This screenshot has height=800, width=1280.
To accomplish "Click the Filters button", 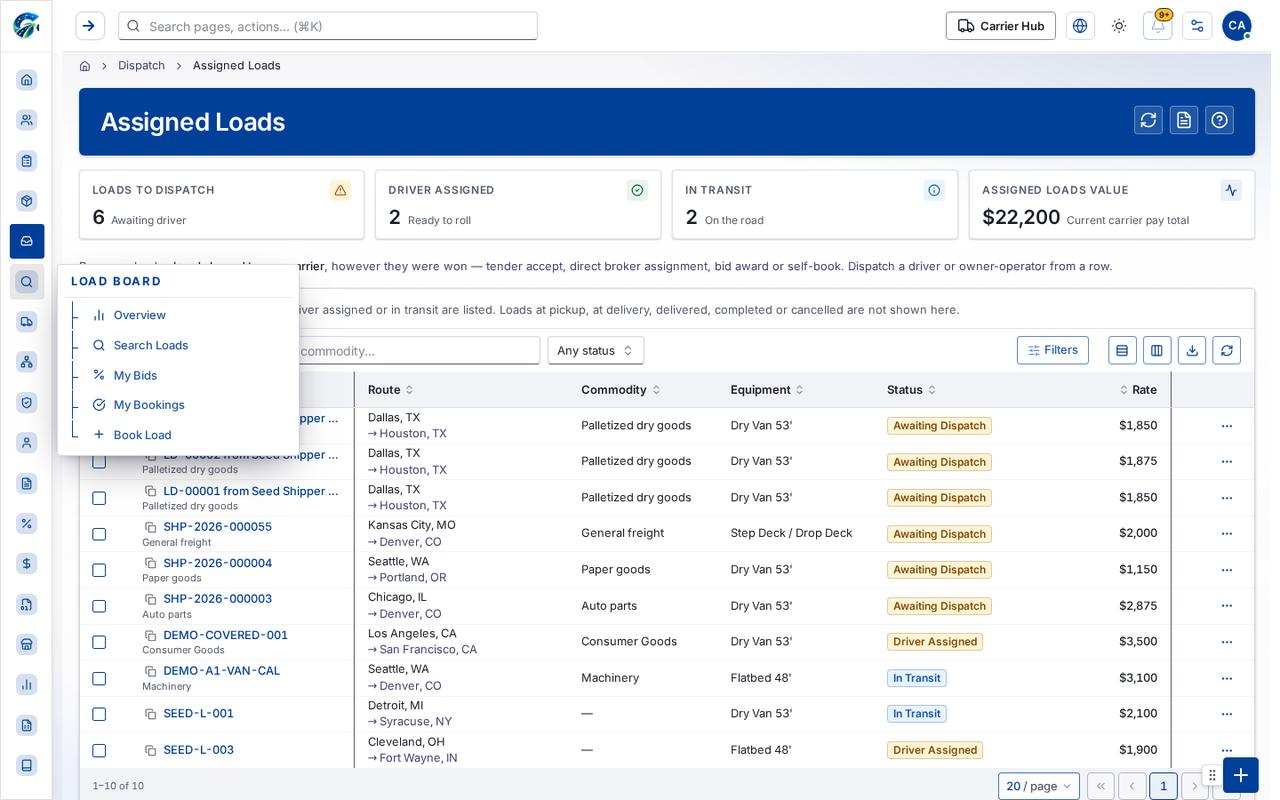I will (1053, 350).
